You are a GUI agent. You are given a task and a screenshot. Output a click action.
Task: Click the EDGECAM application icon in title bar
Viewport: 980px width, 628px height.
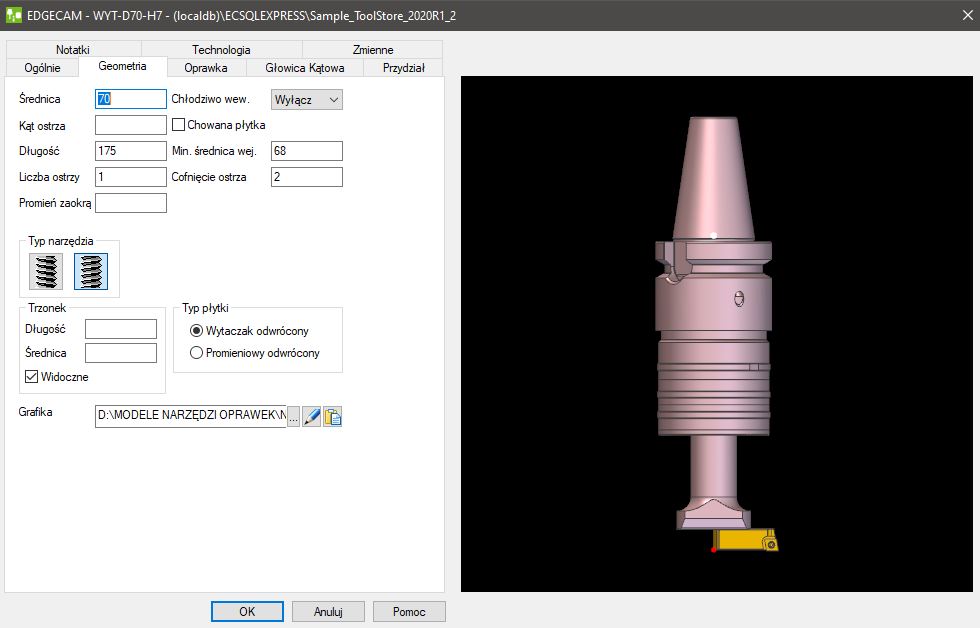click(x=14, y=15)
